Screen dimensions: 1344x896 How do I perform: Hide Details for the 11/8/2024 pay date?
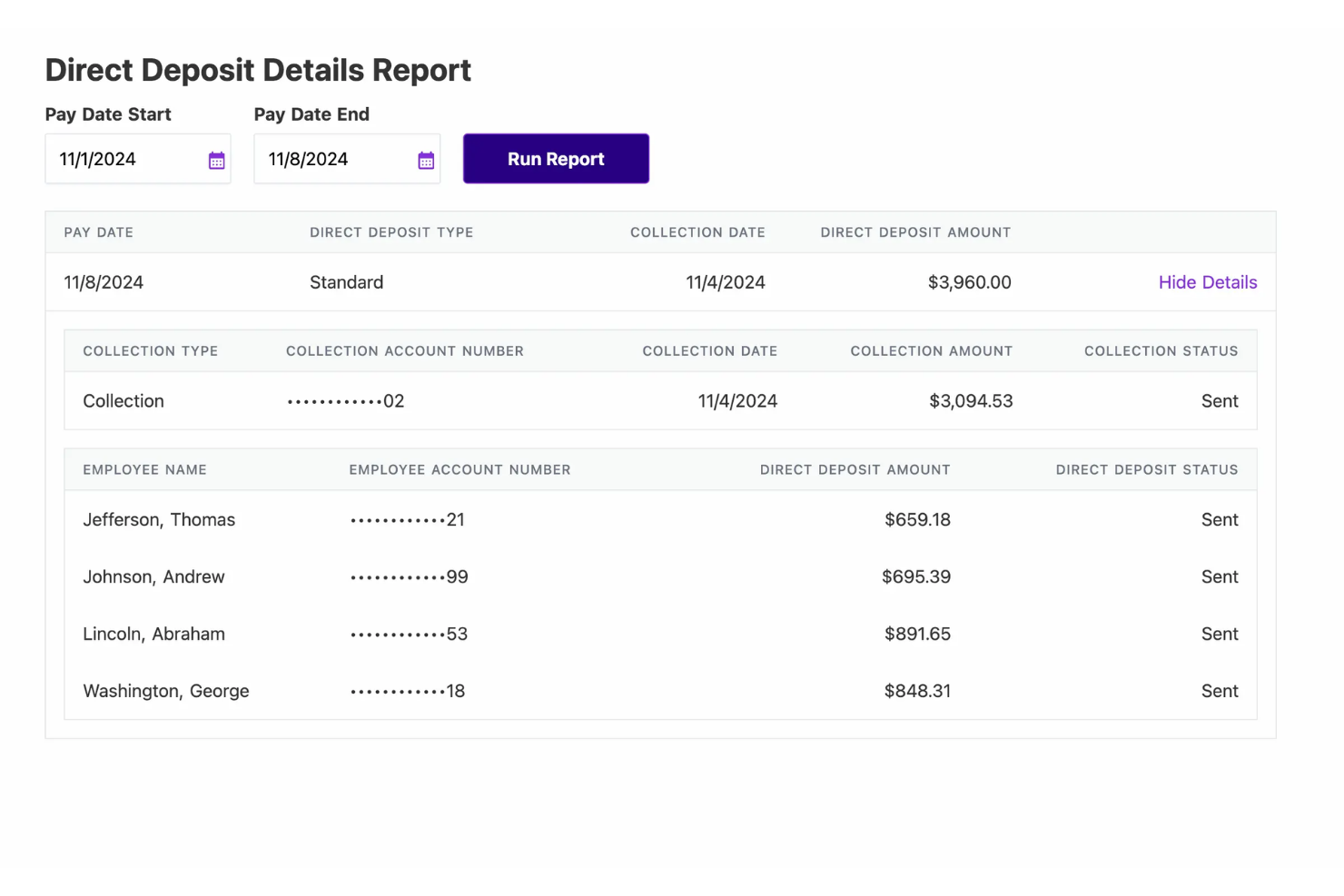pyautogui.click(x=1208, y=282)
